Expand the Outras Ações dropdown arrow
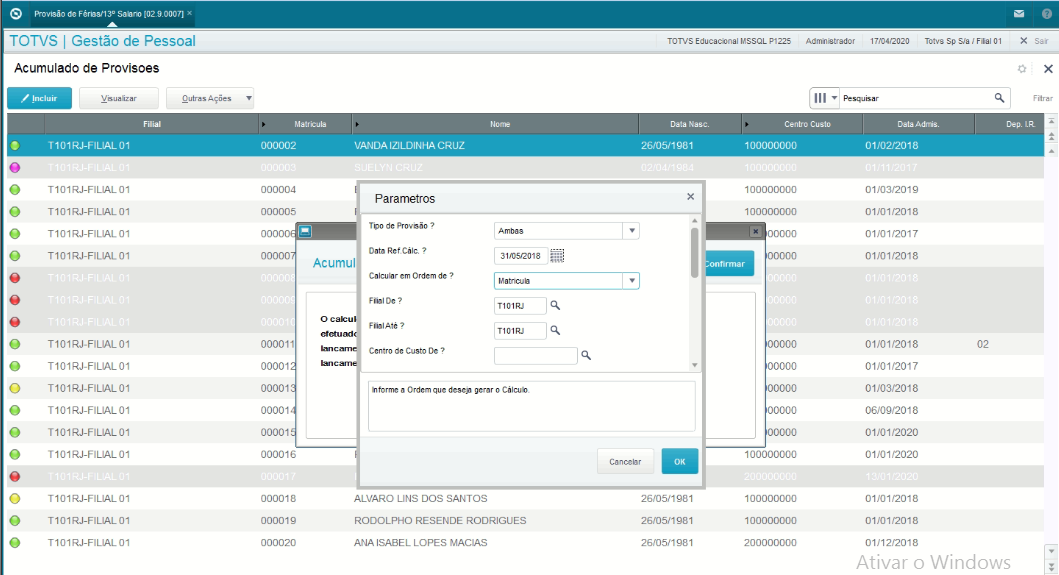Screen dimensions: 1059x575 (249, 98)
